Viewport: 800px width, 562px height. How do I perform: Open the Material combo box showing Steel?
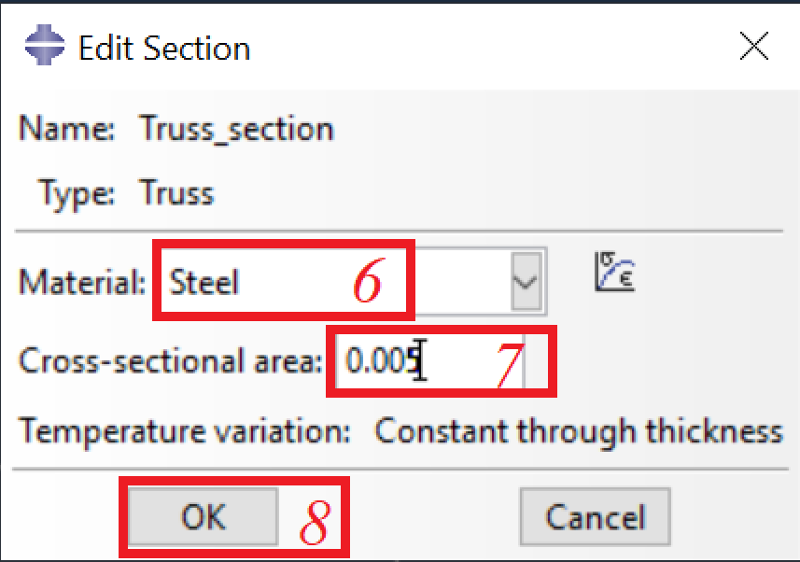click(x=354, y=281)
